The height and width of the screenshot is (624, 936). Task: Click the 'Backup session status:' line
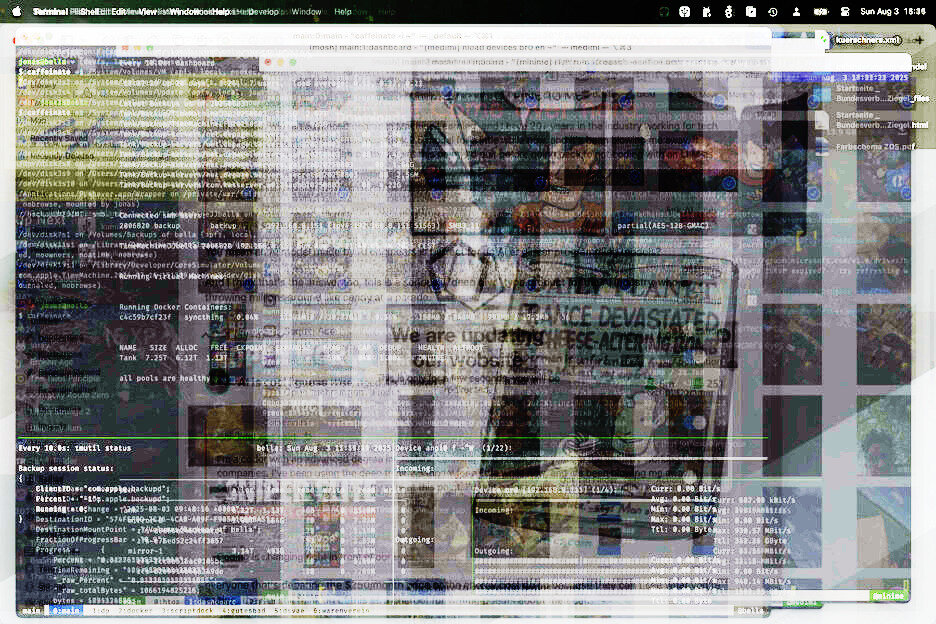tap(66, 468)
